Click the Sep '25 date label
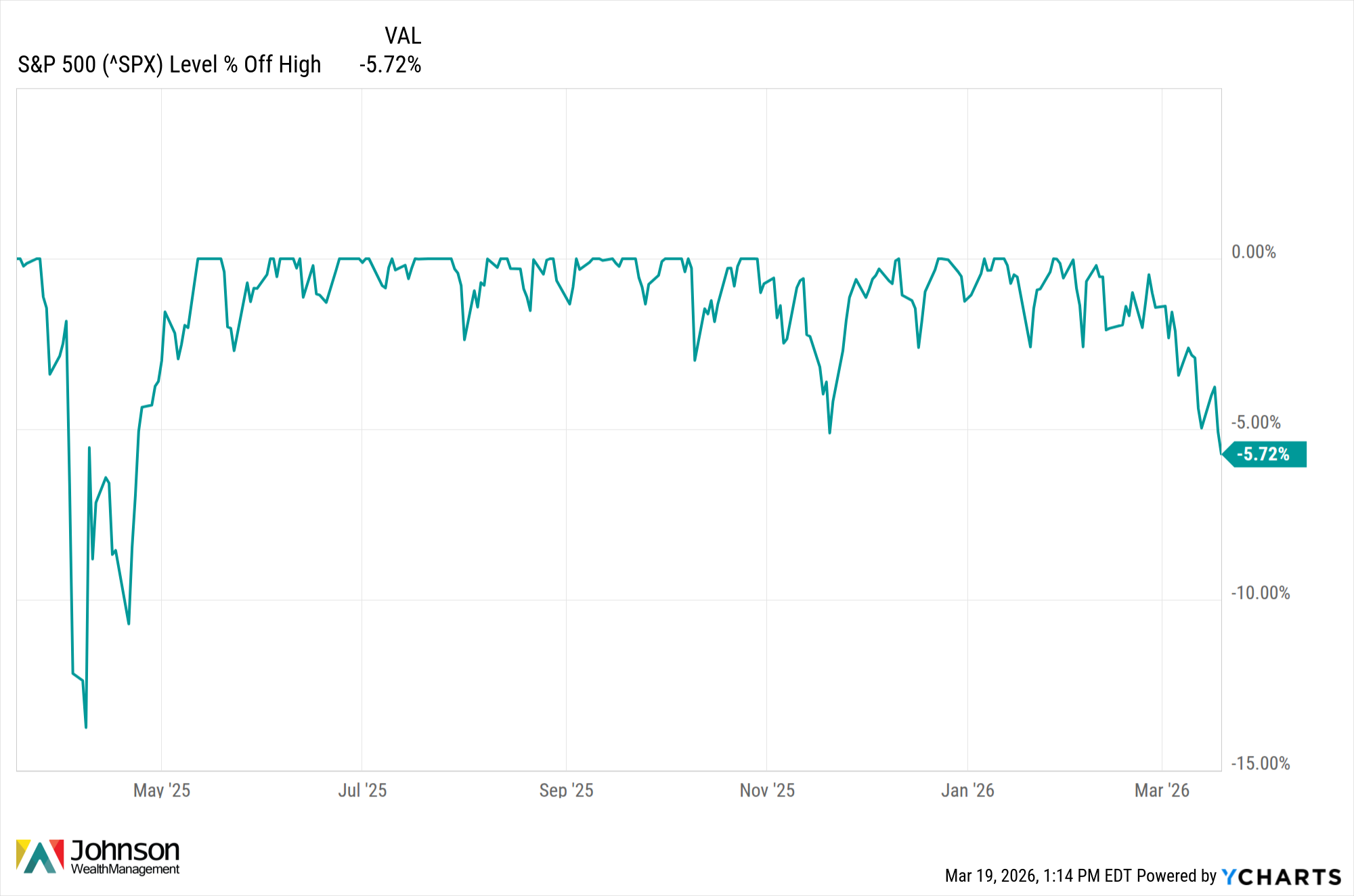The width and height of the screenshot is (1354, 896). [x=566, y=790]
